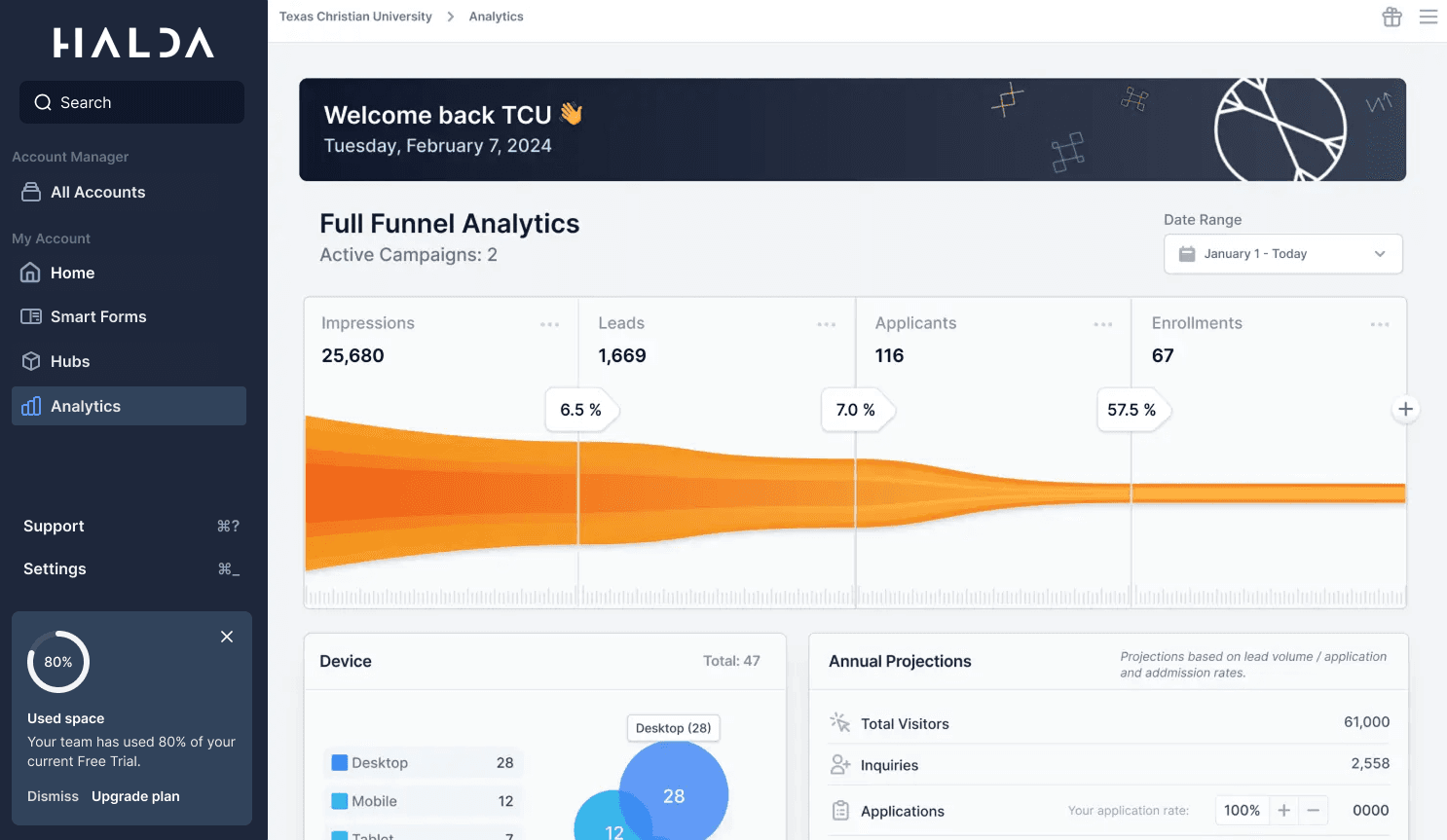This screenshot has width=1447, height=840.
Task: Click the Desktop blue color swatch
Action: [x=340, y=763]
